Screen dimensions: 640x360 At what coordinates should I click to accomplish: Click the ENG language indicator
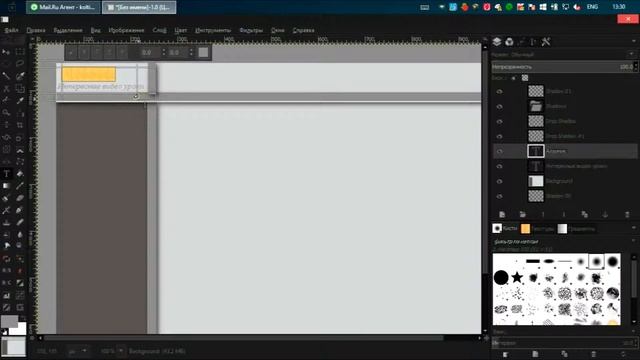click(x=592, y=7)
